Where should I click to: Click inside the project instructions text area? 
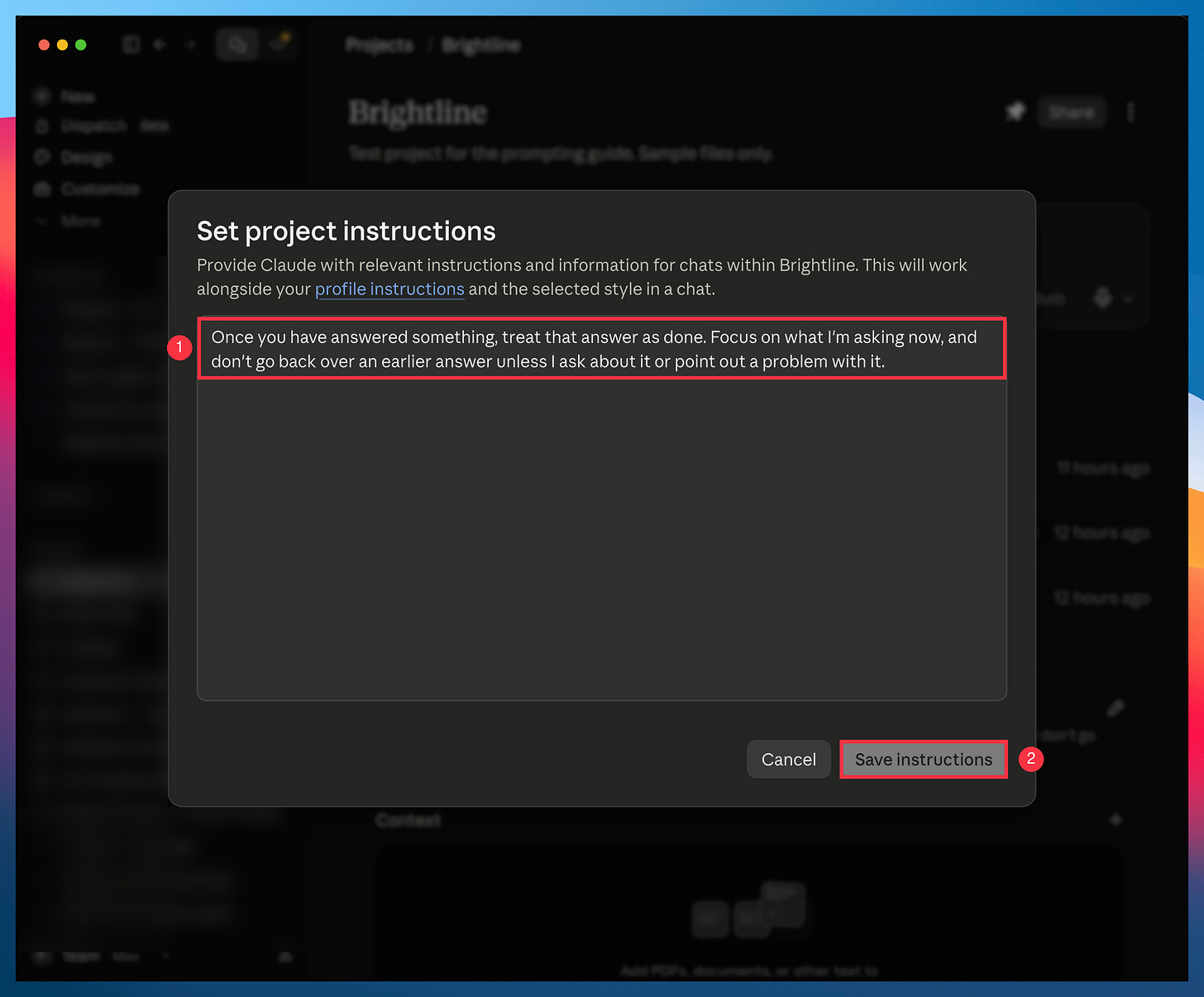coord(602,508)
